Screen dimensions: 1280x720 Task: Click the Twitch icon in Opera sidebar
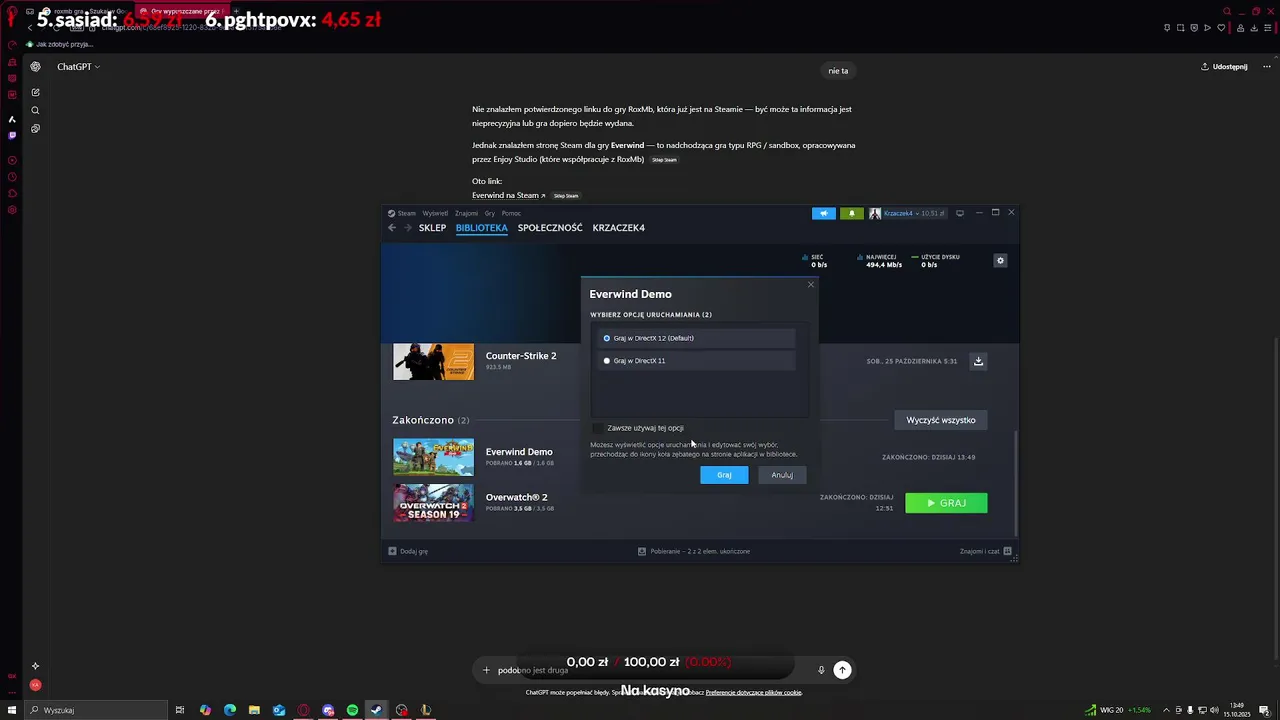12,135
